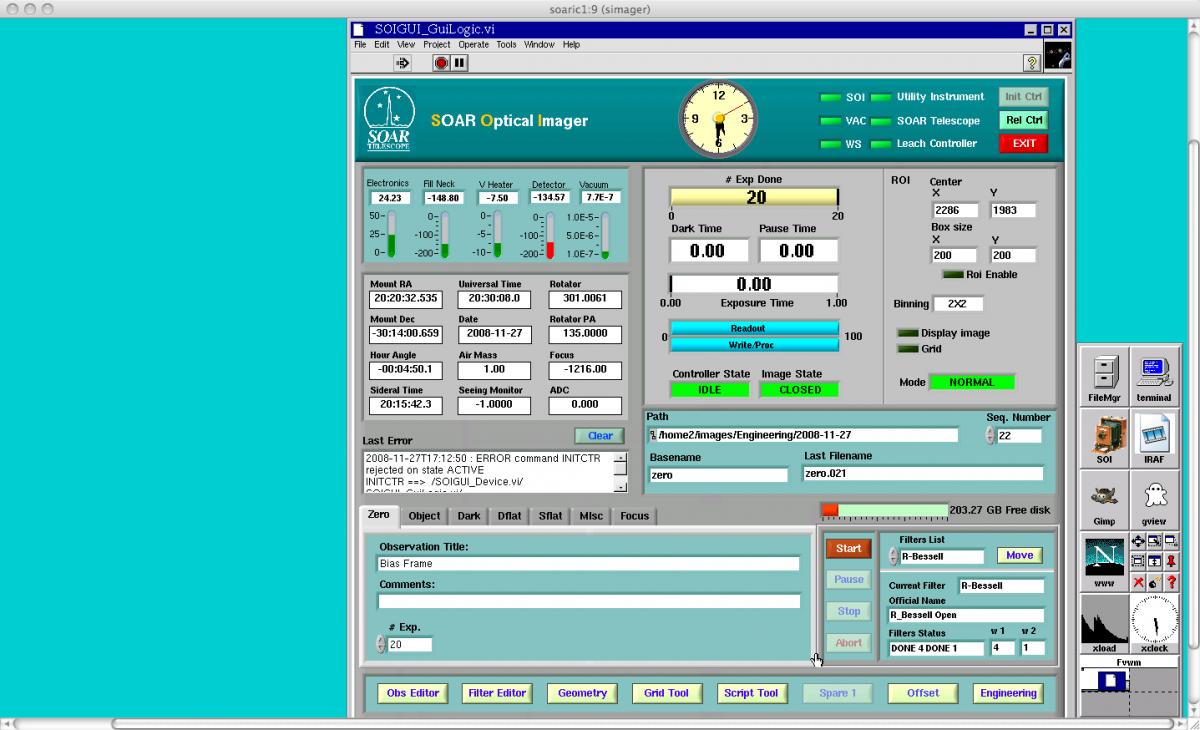Click the Filters List selector arrows
The height and width of the screenshot is (730, 1200).
tap(893, 557)
